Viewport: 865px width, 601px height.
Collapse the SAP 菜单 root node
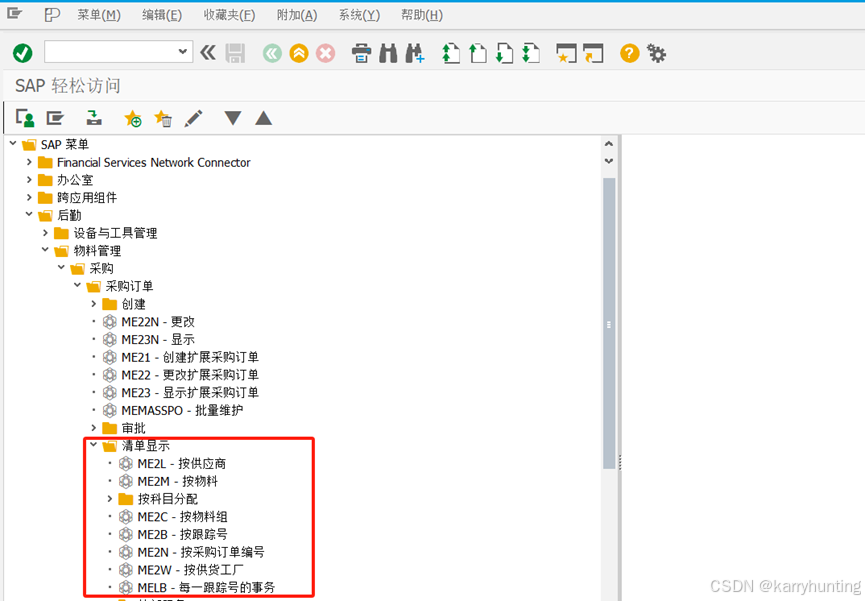(x=13, y=143)
